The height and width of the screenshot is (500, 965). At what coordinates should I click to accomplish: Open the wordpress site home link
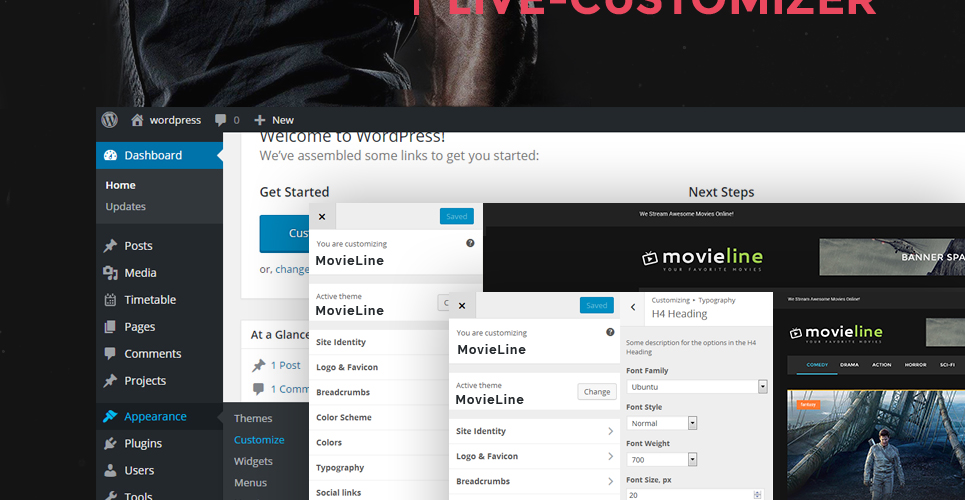(x=166, y=120)
